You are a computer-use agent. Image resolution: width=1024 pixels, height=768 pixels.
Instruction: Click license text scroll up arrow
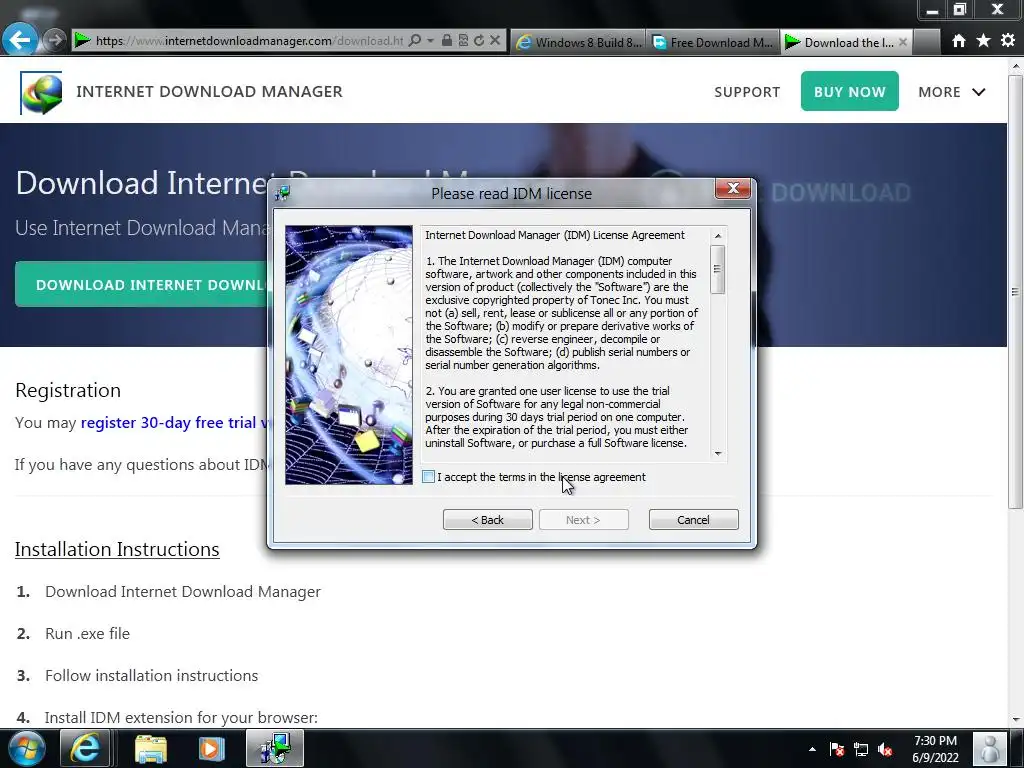click(718, 236)
